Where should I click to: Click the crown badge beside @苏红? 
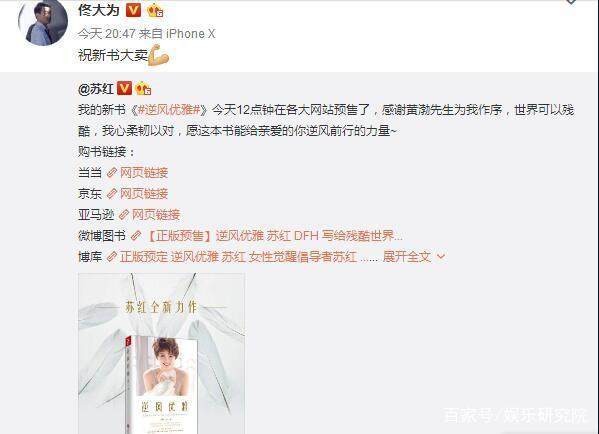[143, 89]
